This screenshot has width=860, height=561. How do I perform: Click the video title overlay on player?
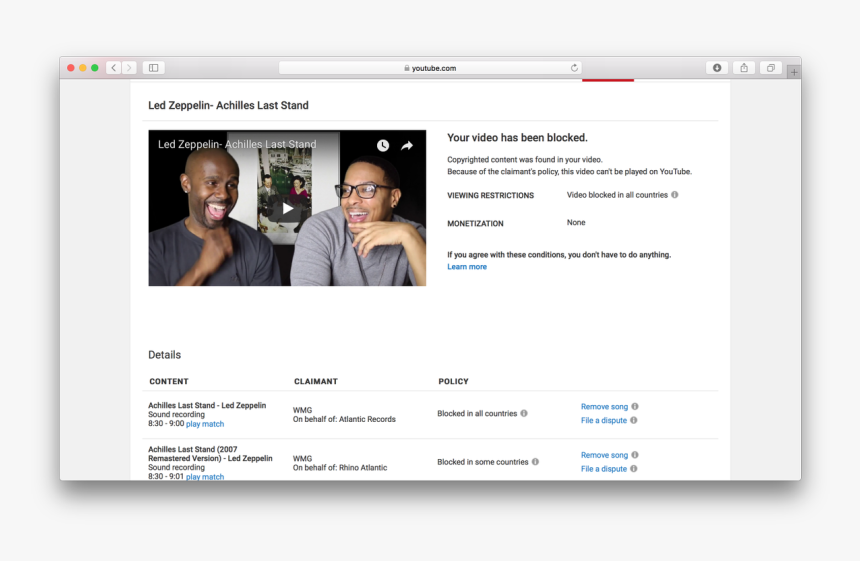(237, 144)
